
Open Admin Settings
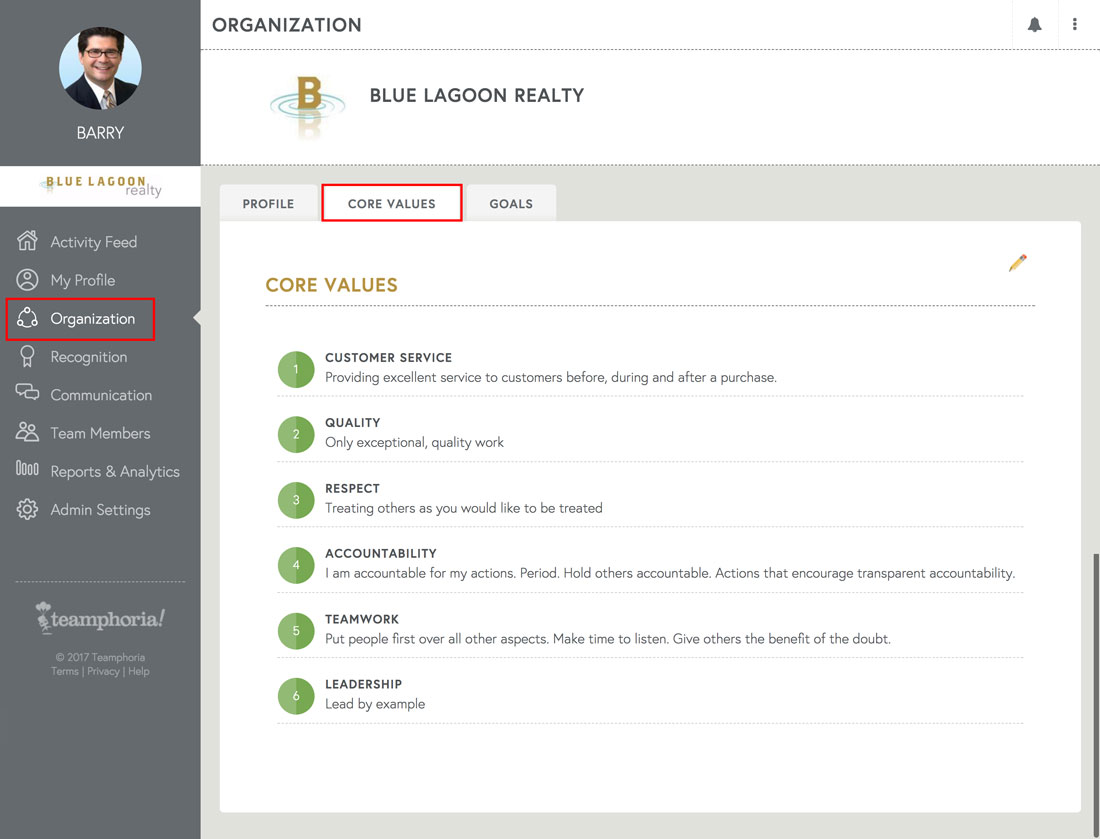click(x=100, y=510)
